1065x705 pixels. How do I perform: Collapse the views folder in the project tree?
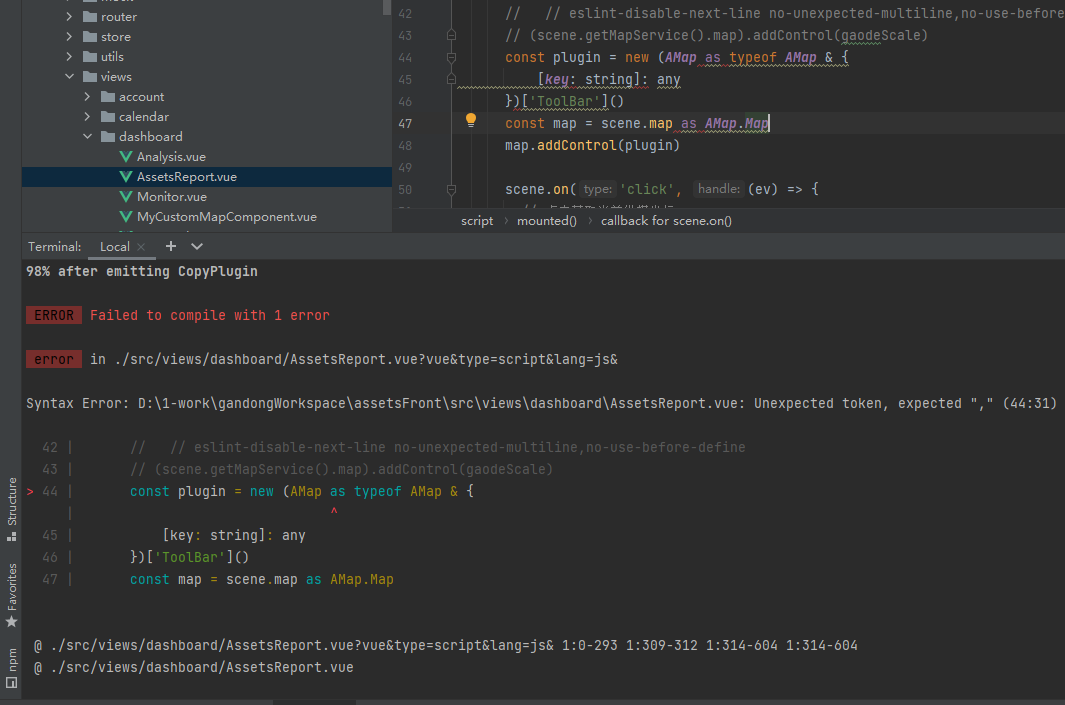(70, 76)
